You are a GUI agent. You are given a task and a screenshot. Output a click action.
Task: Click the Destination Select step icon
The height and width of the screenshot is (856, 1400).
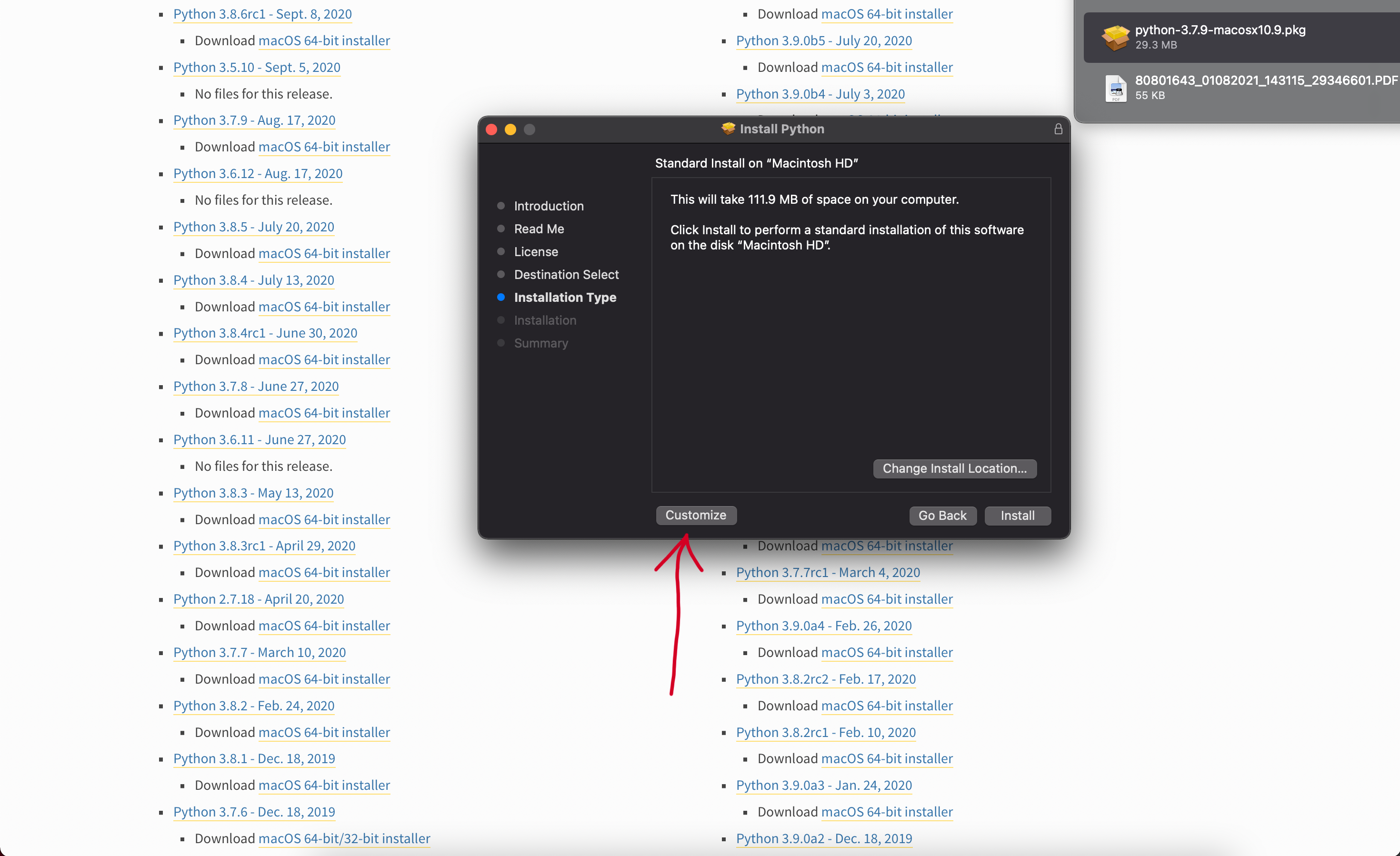tap(501, 274)
